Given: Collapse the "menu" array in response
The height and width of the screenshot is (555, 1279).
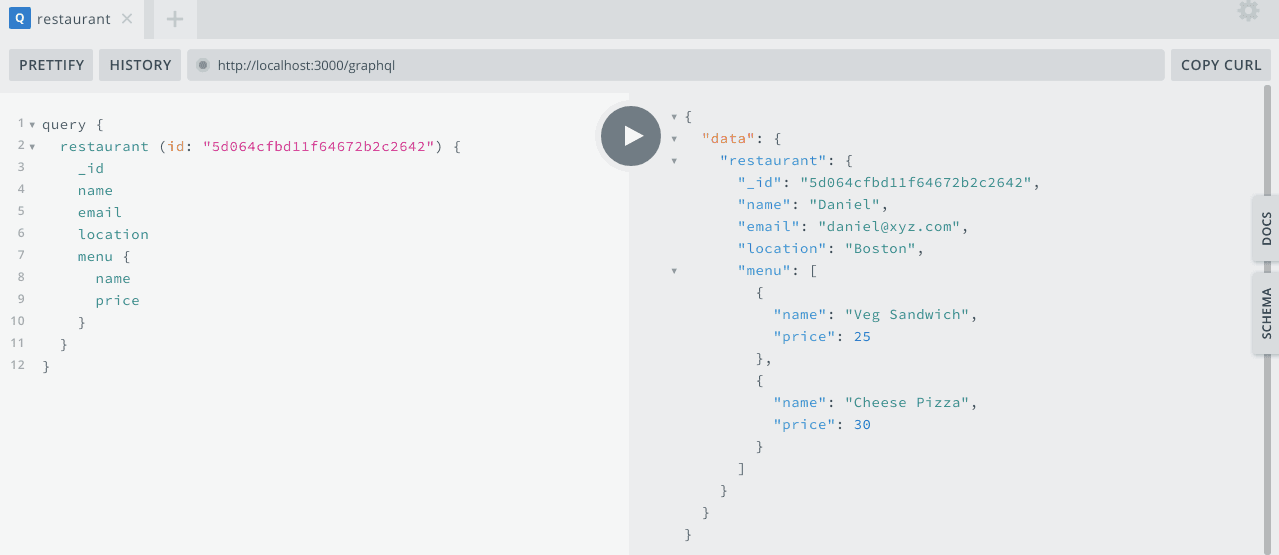Looking at the screenshot, I should (674, 271).
